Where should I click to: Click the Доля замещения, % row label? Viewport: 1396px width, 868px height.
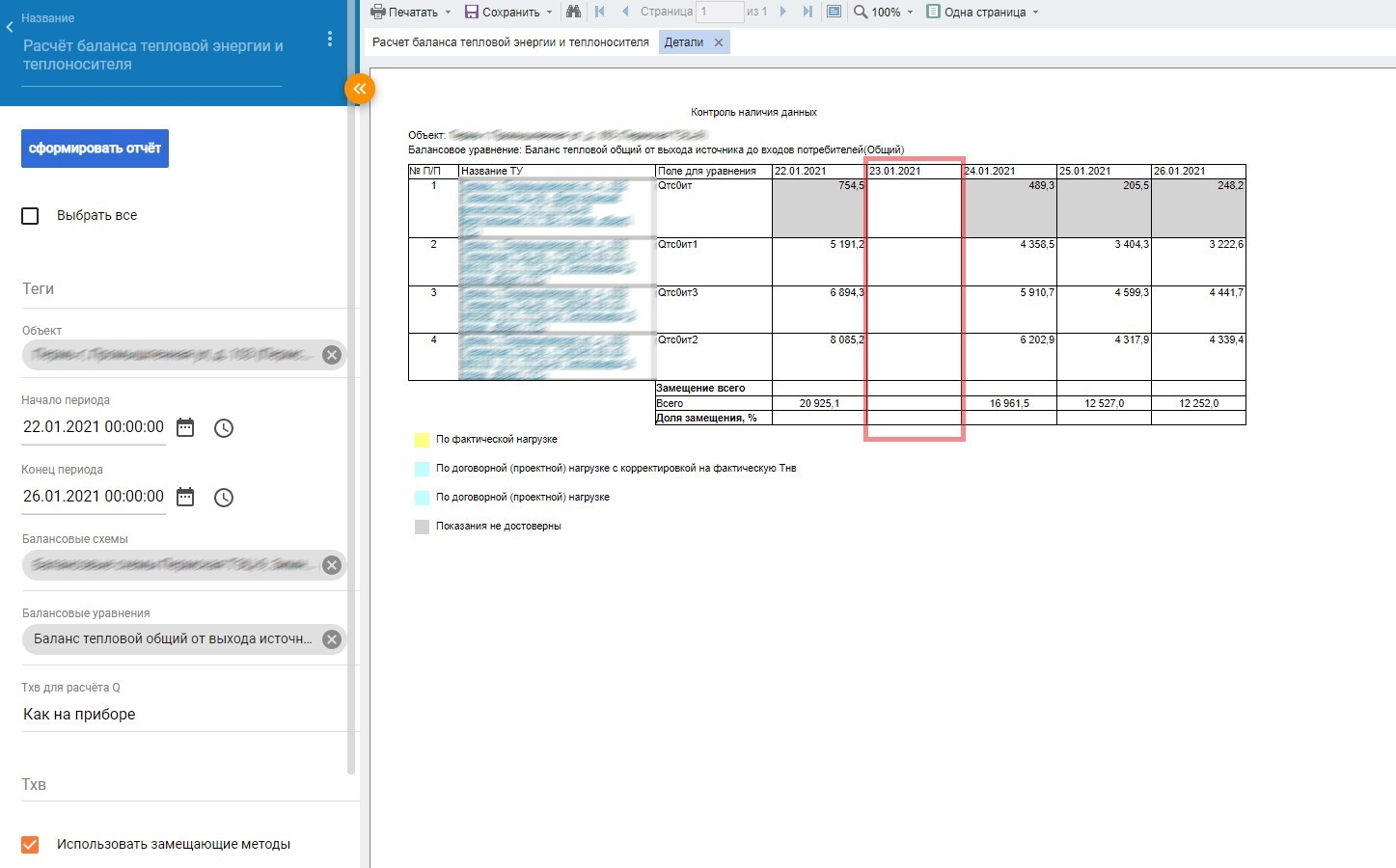(x=706, y=418)
